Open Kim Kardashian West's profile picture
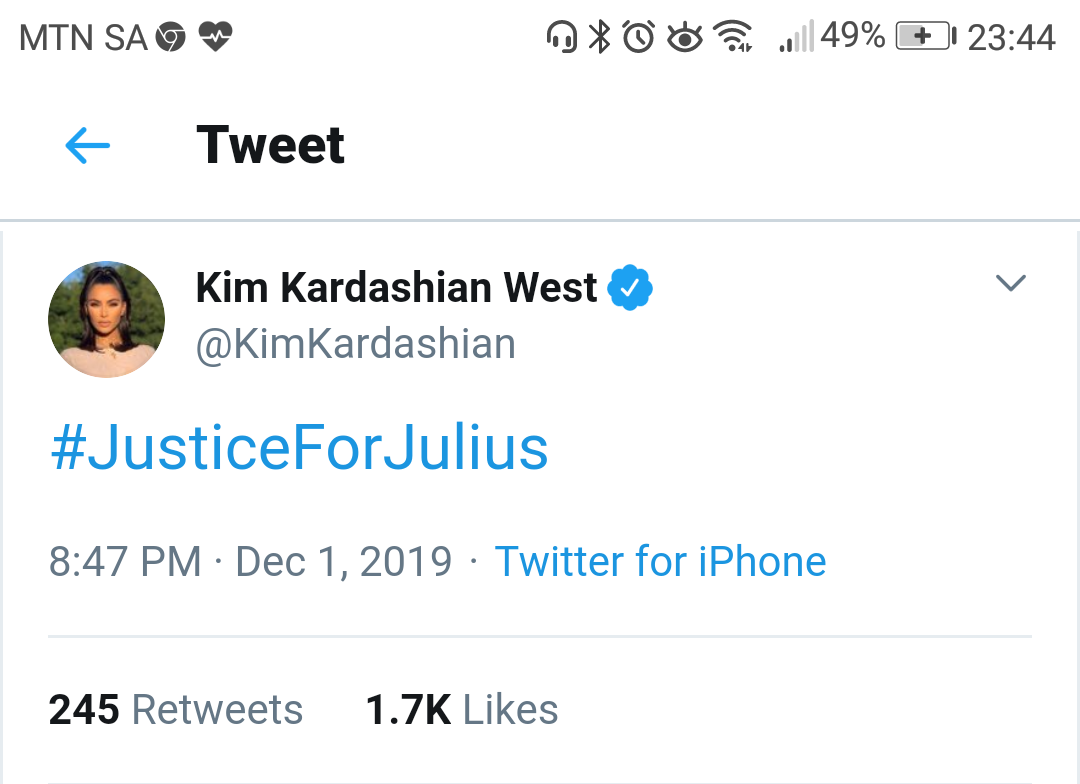 click(x=106, y=319)
